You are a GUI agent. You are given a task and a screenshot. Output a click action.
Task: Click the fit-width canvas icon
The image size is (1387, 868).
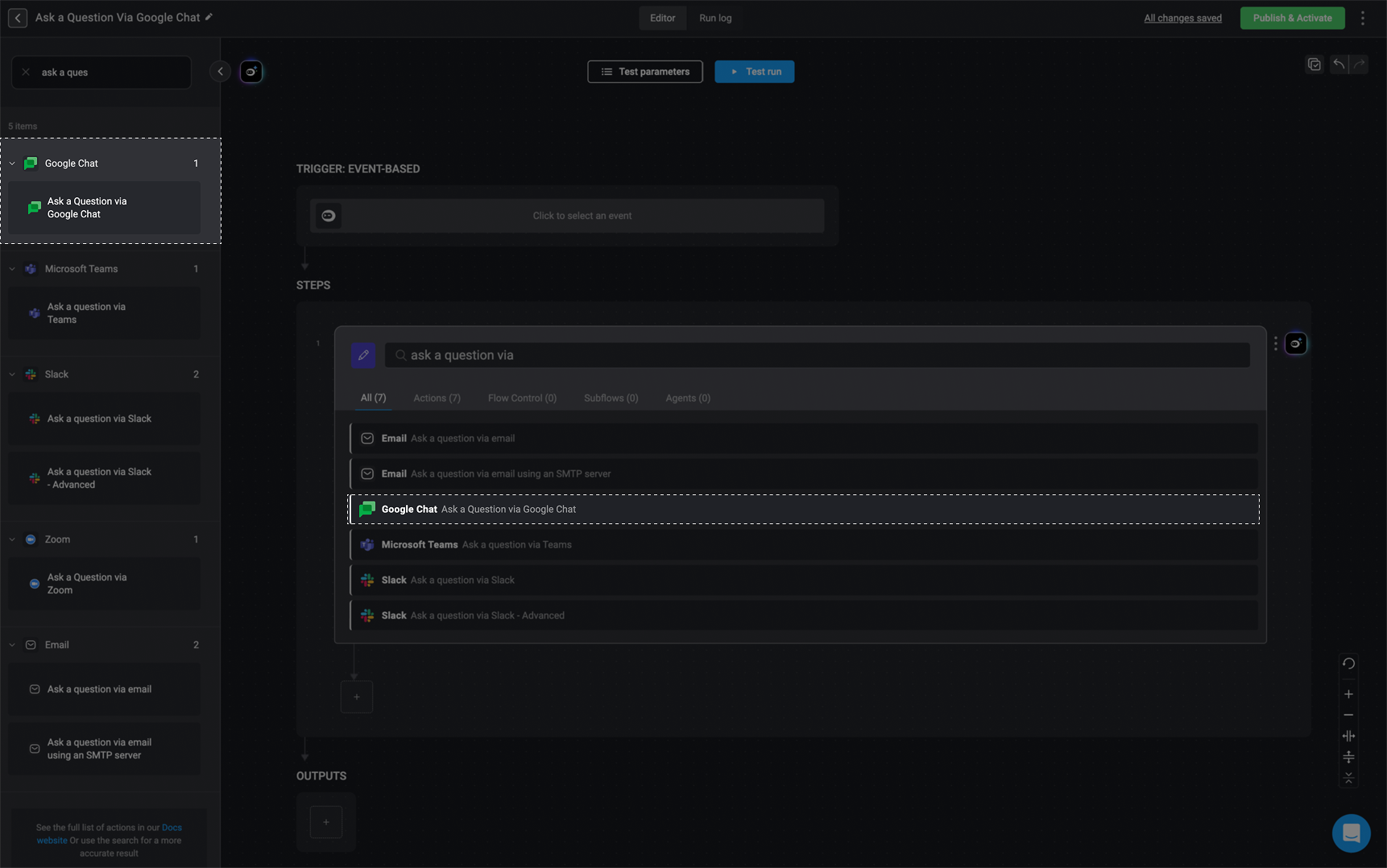click(x=1348, y=736)
